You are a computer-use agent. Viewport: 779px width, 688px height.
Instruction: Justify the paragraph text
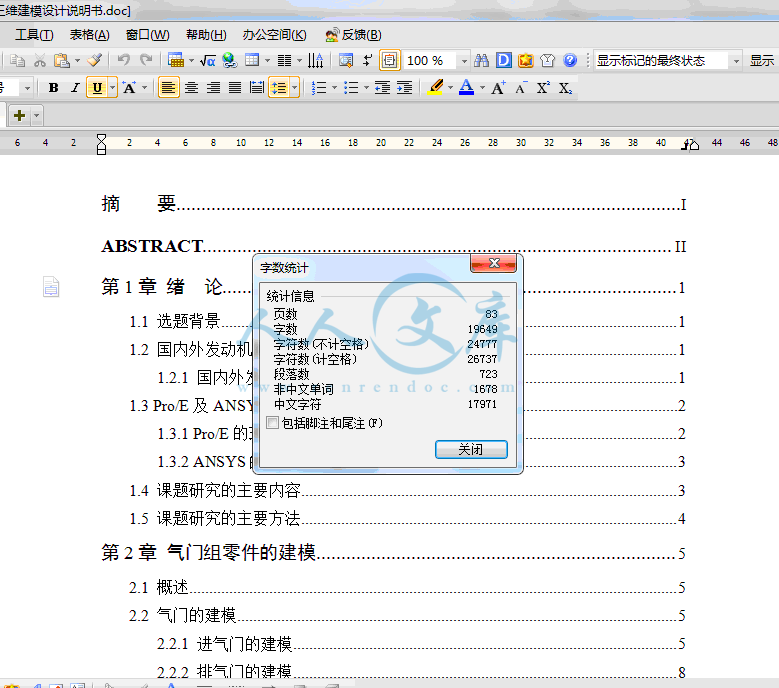(x=235, y=88)
